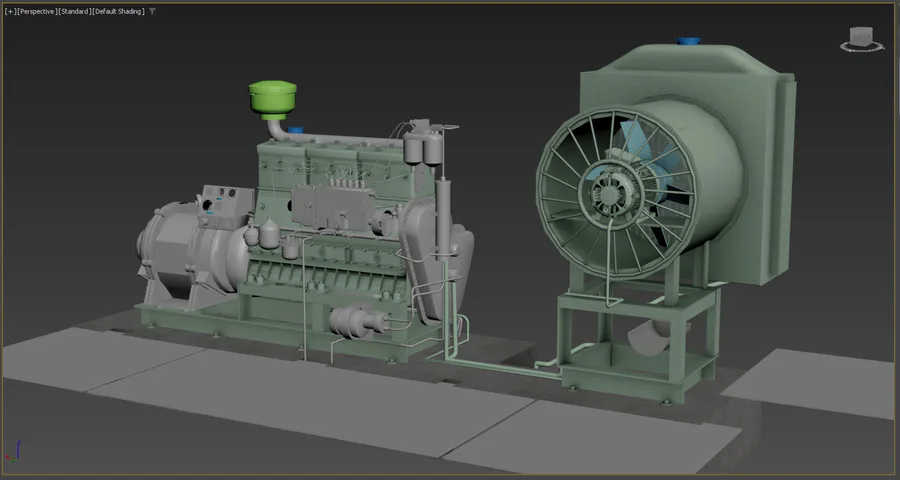
Task: Click the viewport filter funnel icon
Action: 152,11
